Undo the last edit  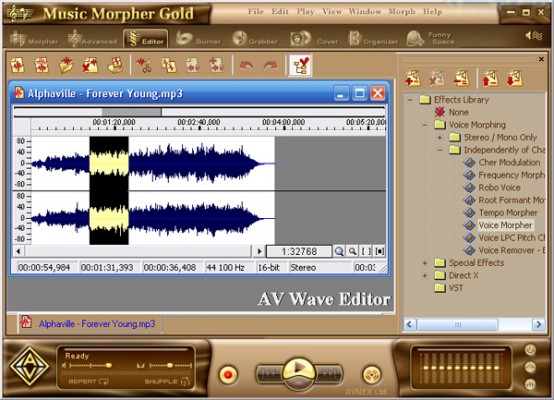tap(246, 65)
